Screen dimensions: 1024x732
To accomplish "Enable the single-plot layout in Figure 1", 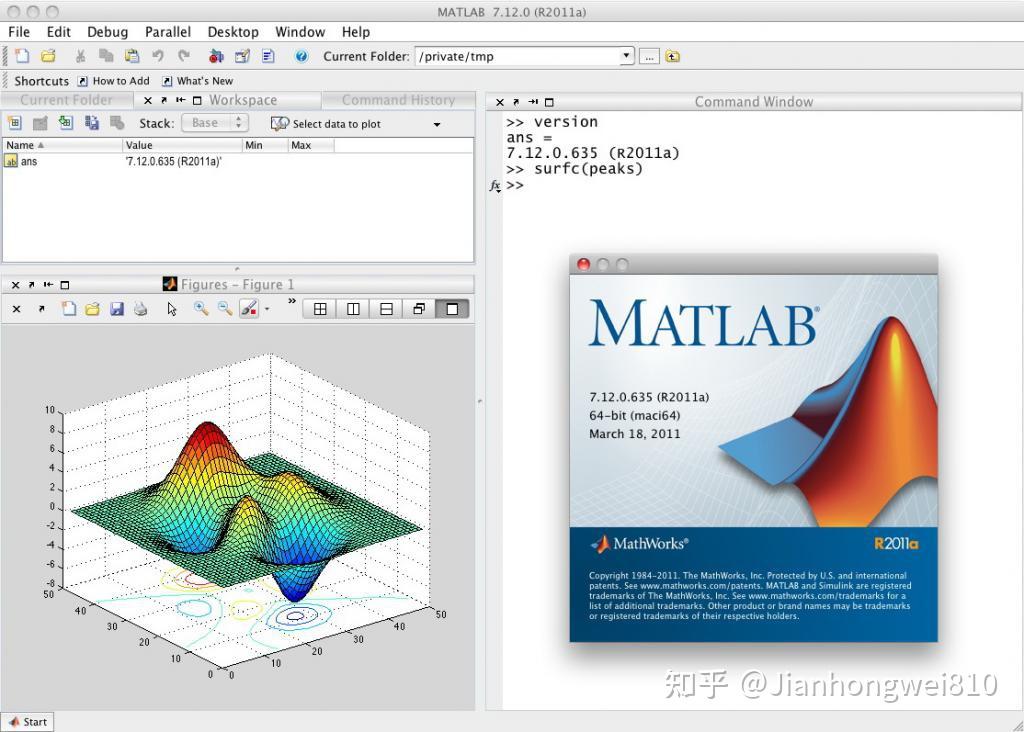I will pyautogui.click(x=452, y=309).
